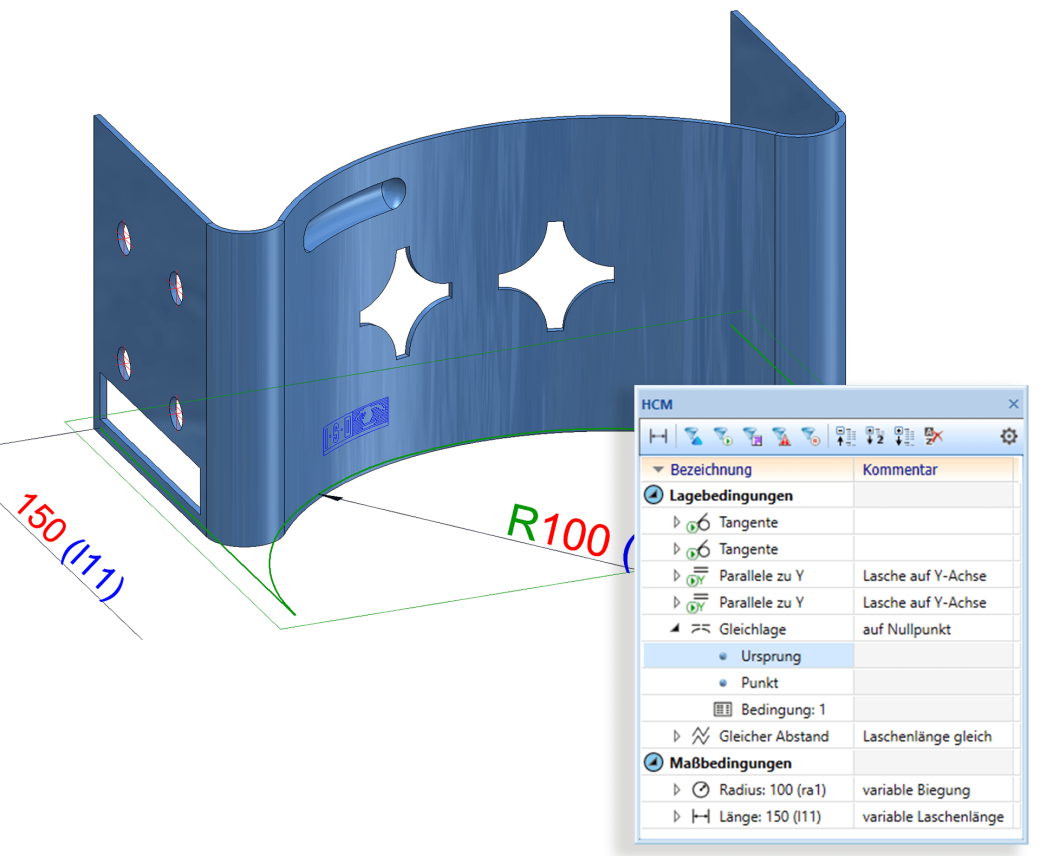Collapse the Gleichlage constraint
This screenshot has width=1040, height=856.
(x=675, y=628)
